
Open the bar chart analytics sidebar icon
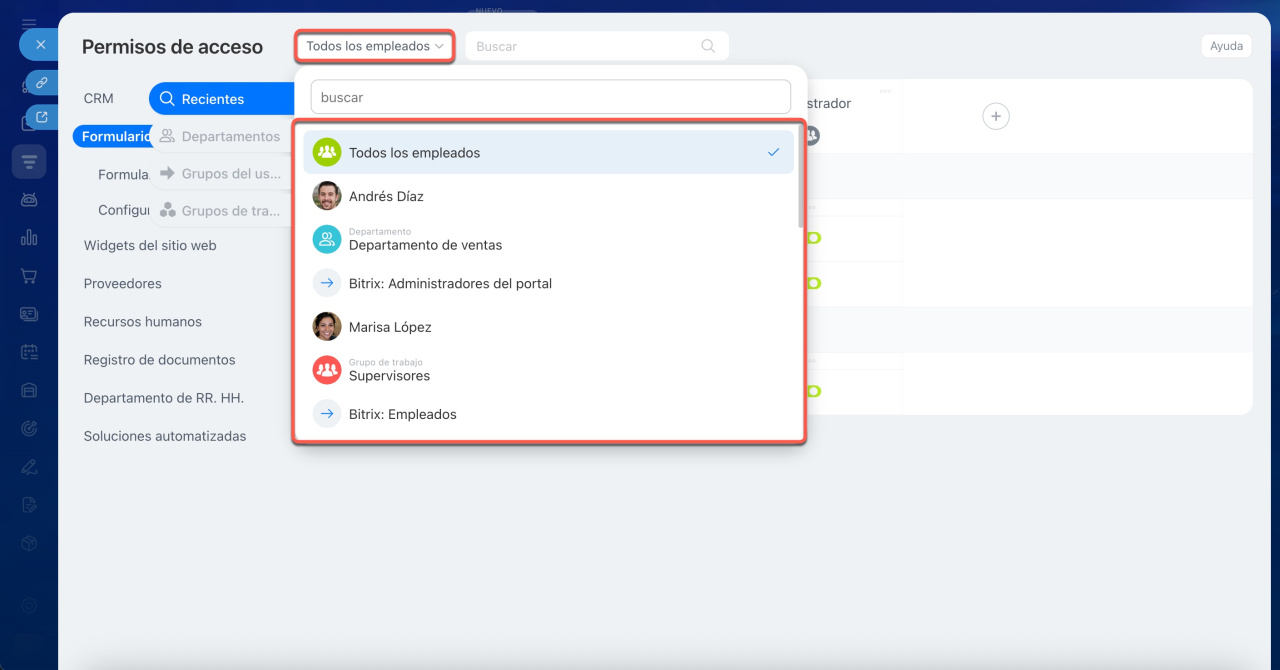coord(29,237)
